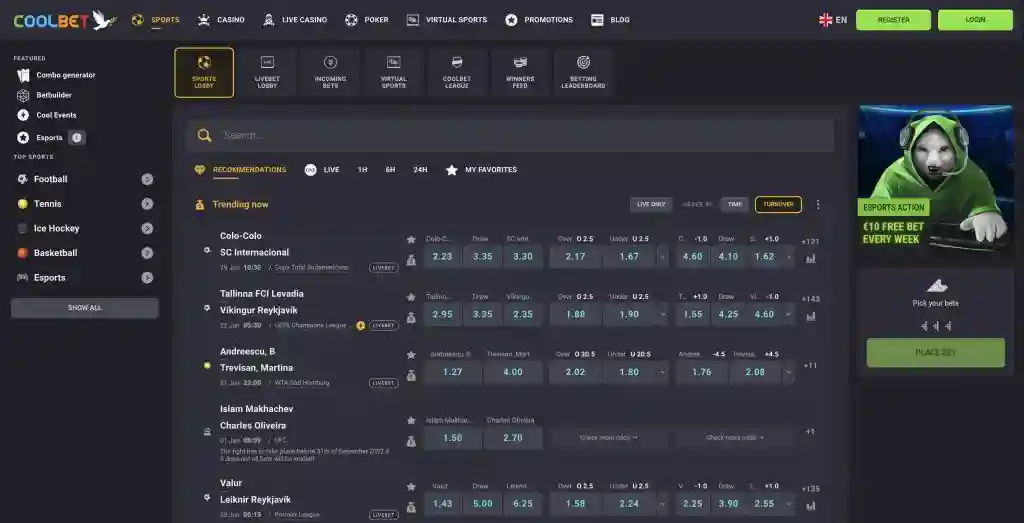1024x523 pixels.
Task: Show Recommendations events
Action: tap(240, 170)
